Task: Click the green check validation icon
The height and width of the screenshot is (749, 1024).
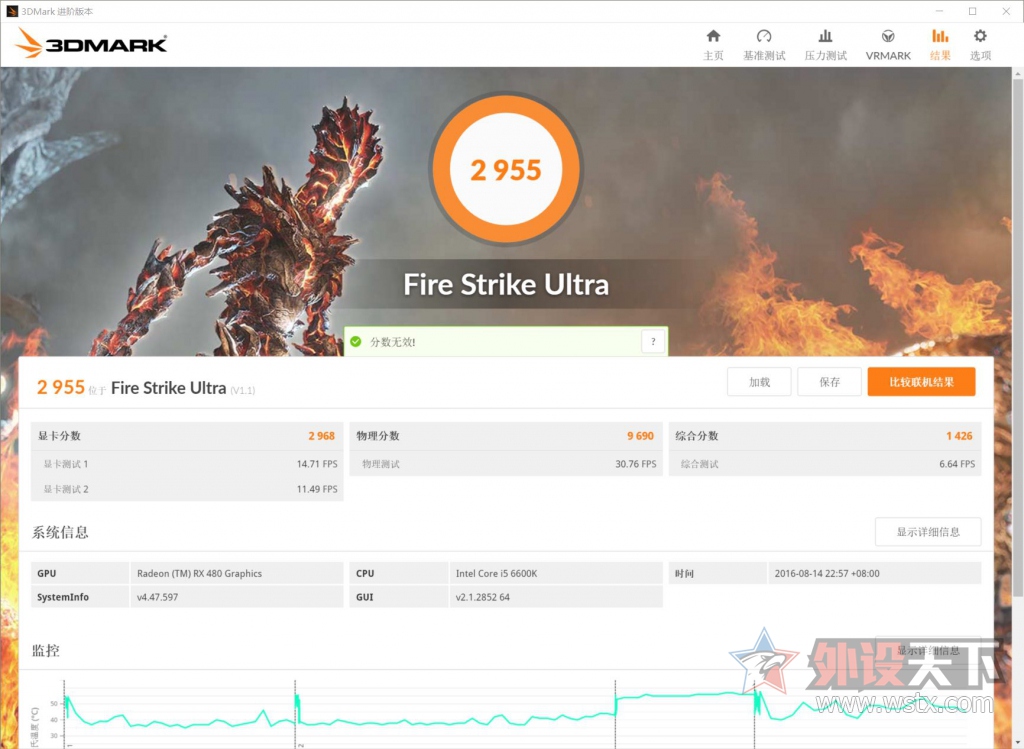Action: click(x=356, y=342)
